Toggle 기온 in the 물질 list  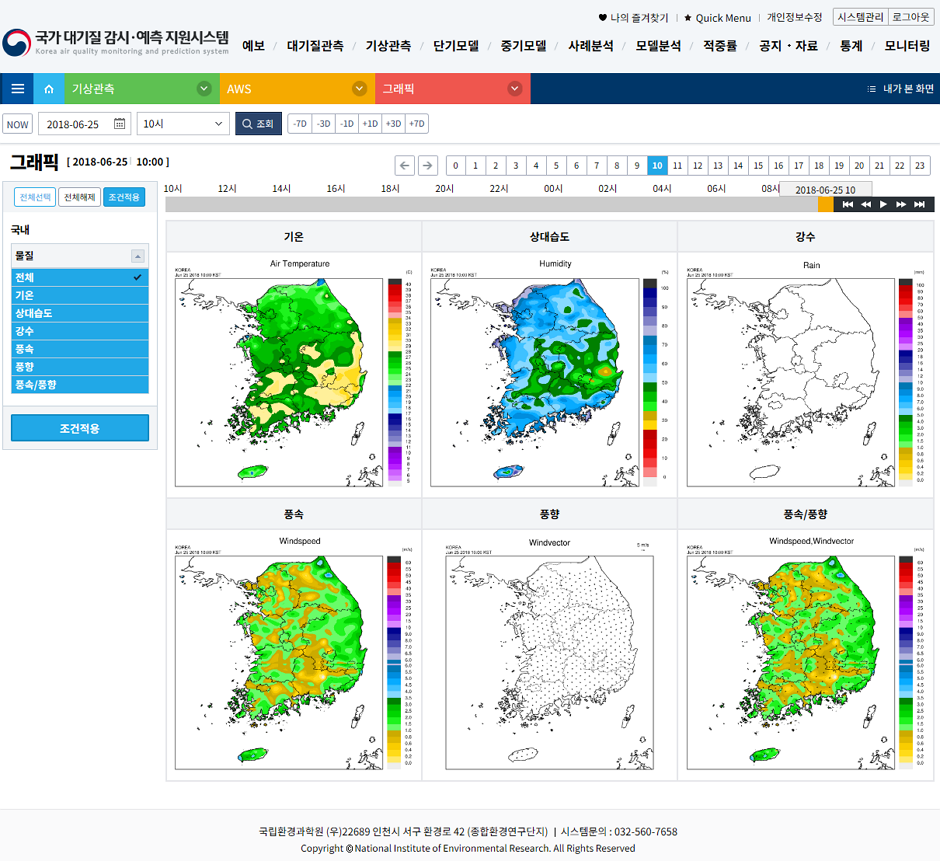tap(80, 295)
